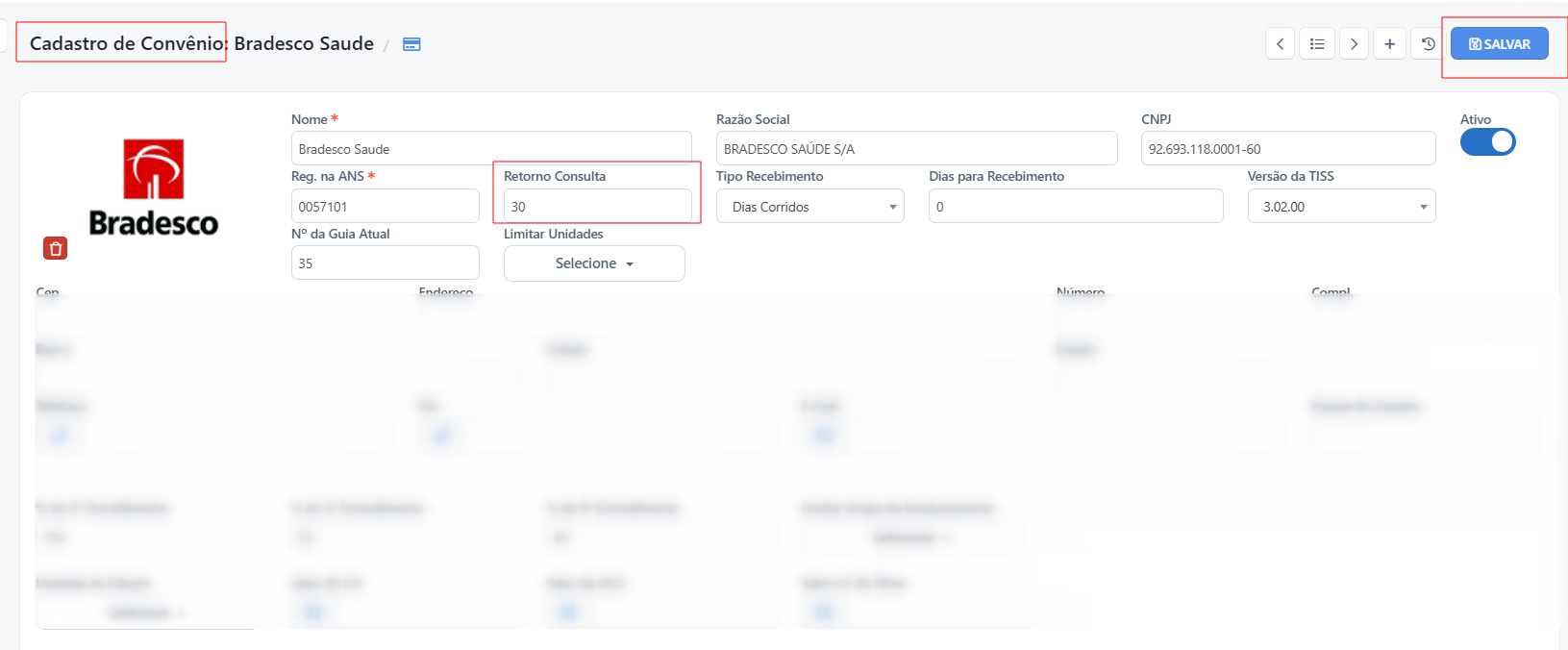
Task: Click the Bradesco logo image
Action: (154, 188)
